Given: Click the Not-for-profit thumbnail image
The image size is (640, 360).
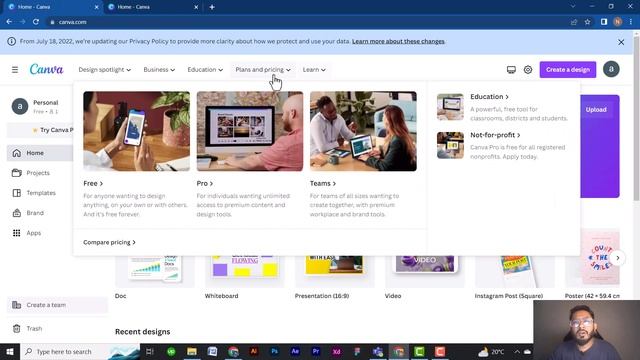Looking at the screenshot, I should coord(450,145).
